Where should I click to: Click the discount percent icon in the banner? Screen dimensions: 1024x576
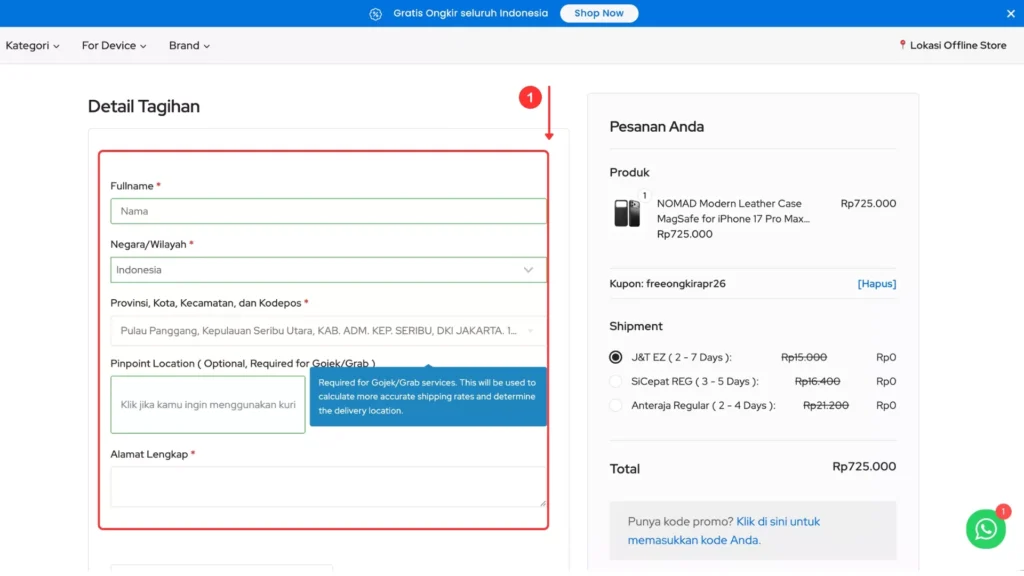[x=376, y=14]
